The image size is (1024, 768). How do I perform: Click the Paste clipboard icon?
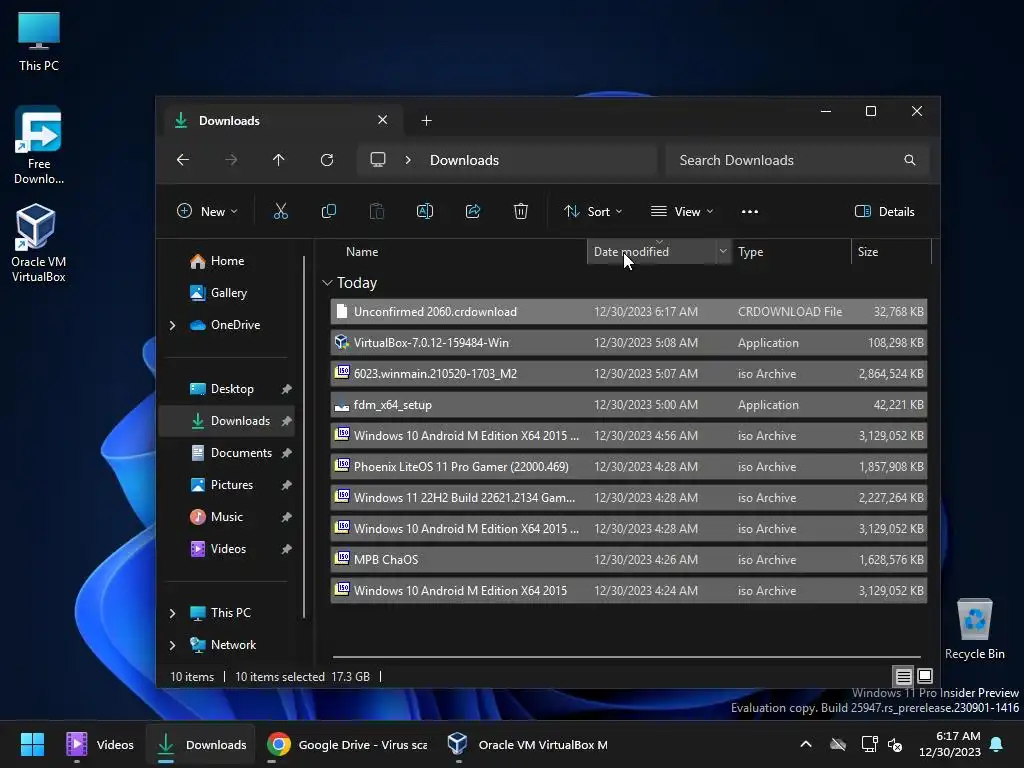(x=377, y=211)
